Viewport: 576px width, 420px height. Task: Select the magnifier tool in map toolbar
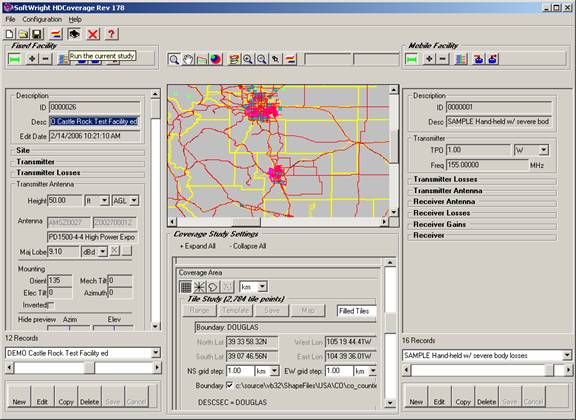[174, 59]
